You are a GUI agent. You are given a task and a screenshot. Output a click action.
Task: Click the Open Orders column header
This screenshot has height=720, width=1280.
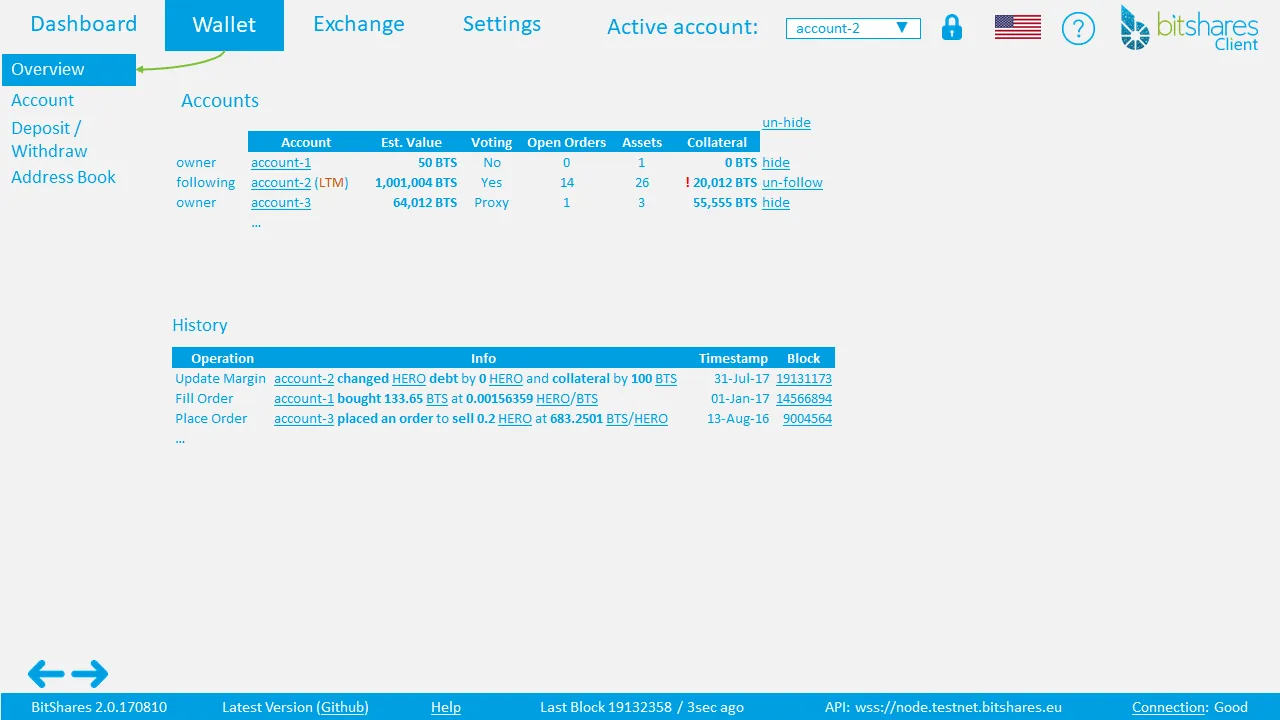point(566,142)
